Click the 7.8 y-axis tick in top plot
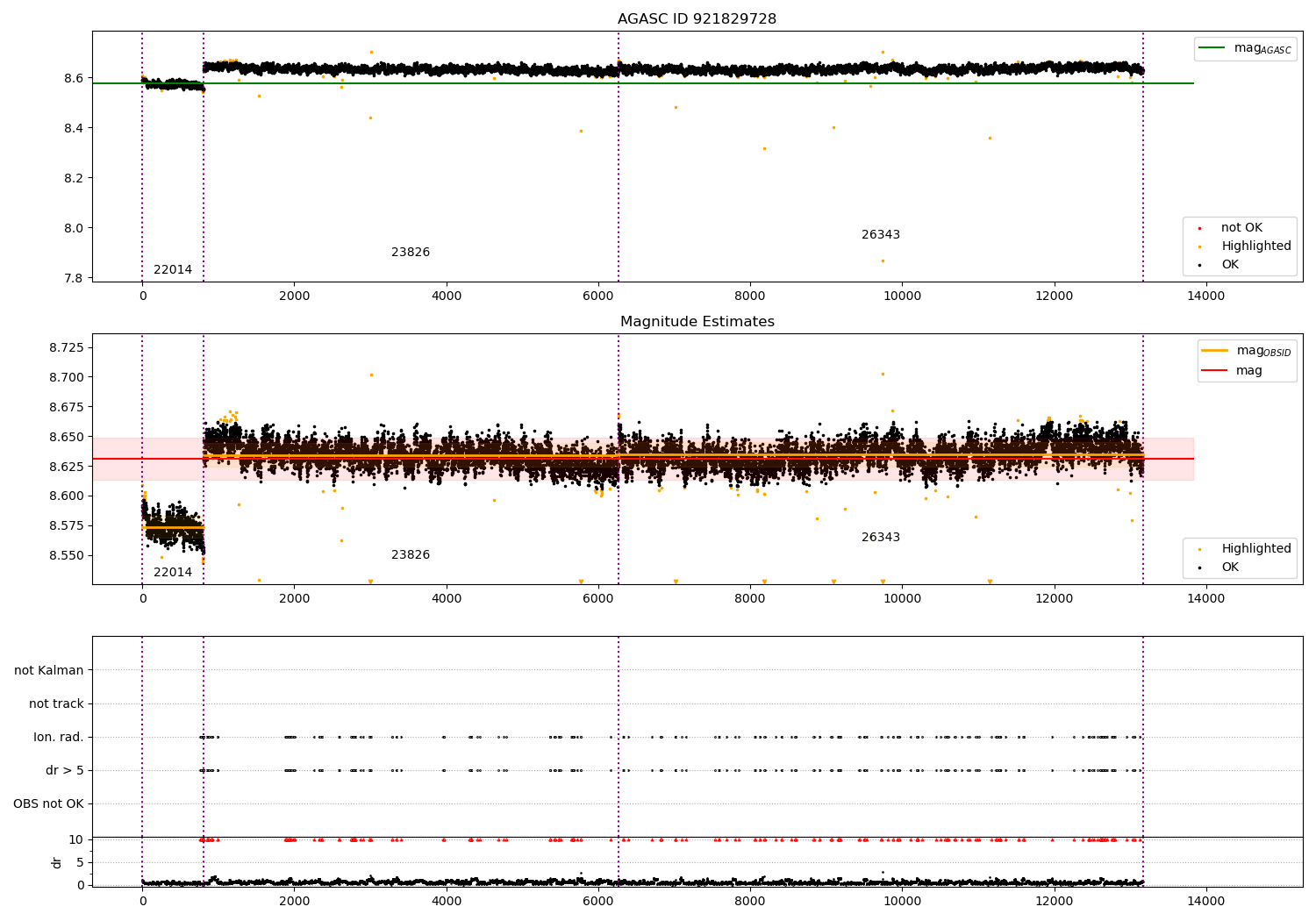The width and height of the screenshot is (1316, 921). coord(72,279)
